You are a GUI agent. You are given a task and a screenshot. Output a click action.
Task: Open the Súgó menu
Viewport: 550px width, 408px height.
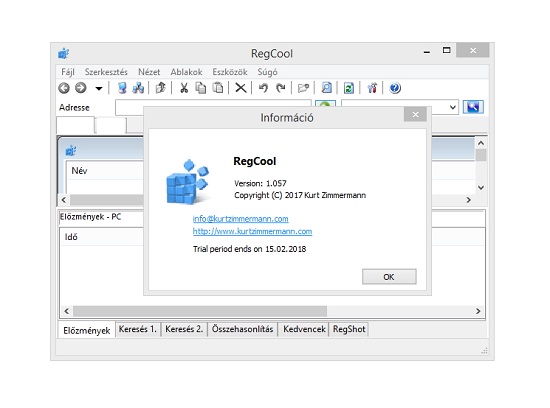pos(267,72)
